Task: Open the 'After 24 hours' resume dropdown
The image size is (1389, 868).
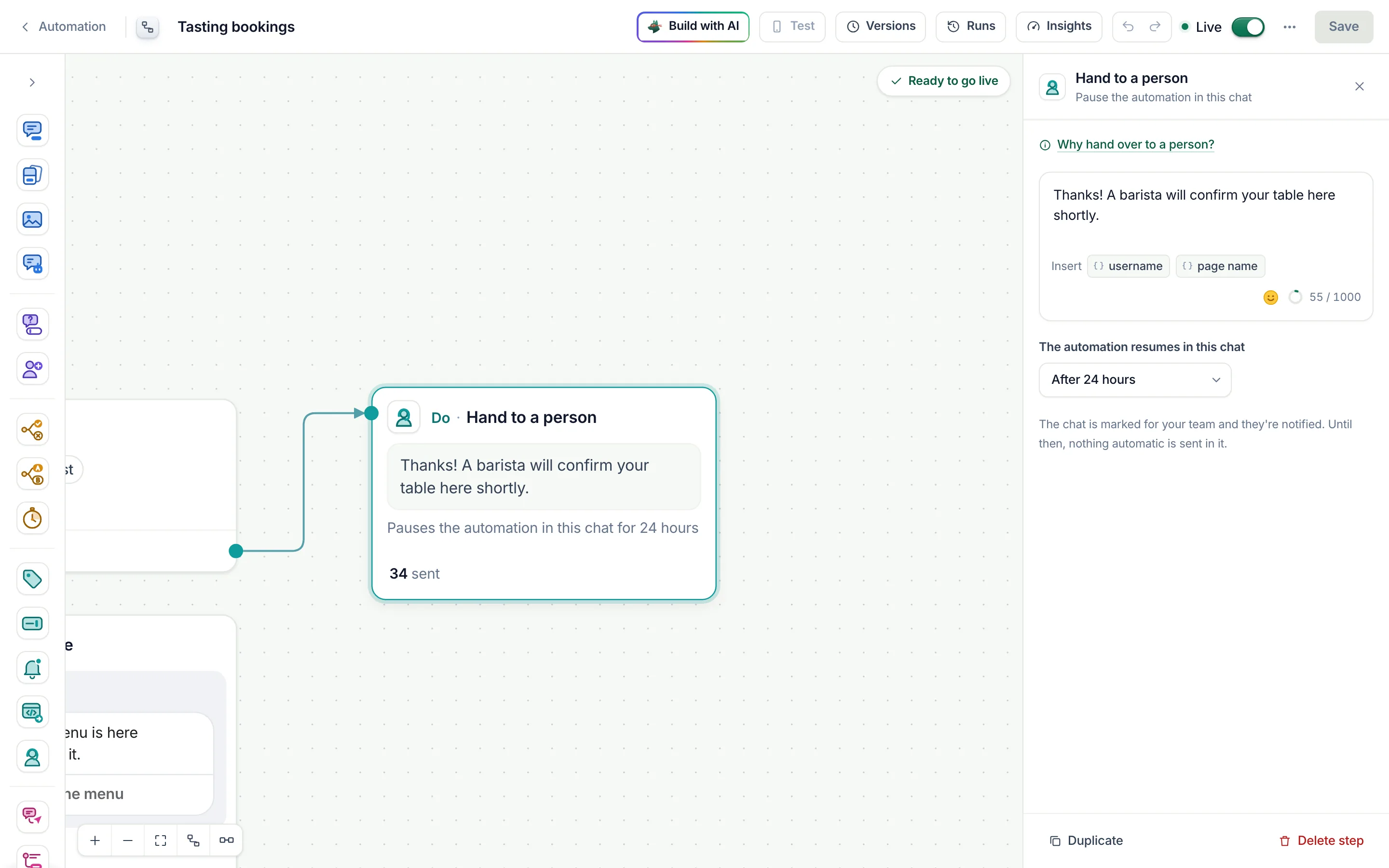Action: pyautogui.click(x=1135, y=380)
